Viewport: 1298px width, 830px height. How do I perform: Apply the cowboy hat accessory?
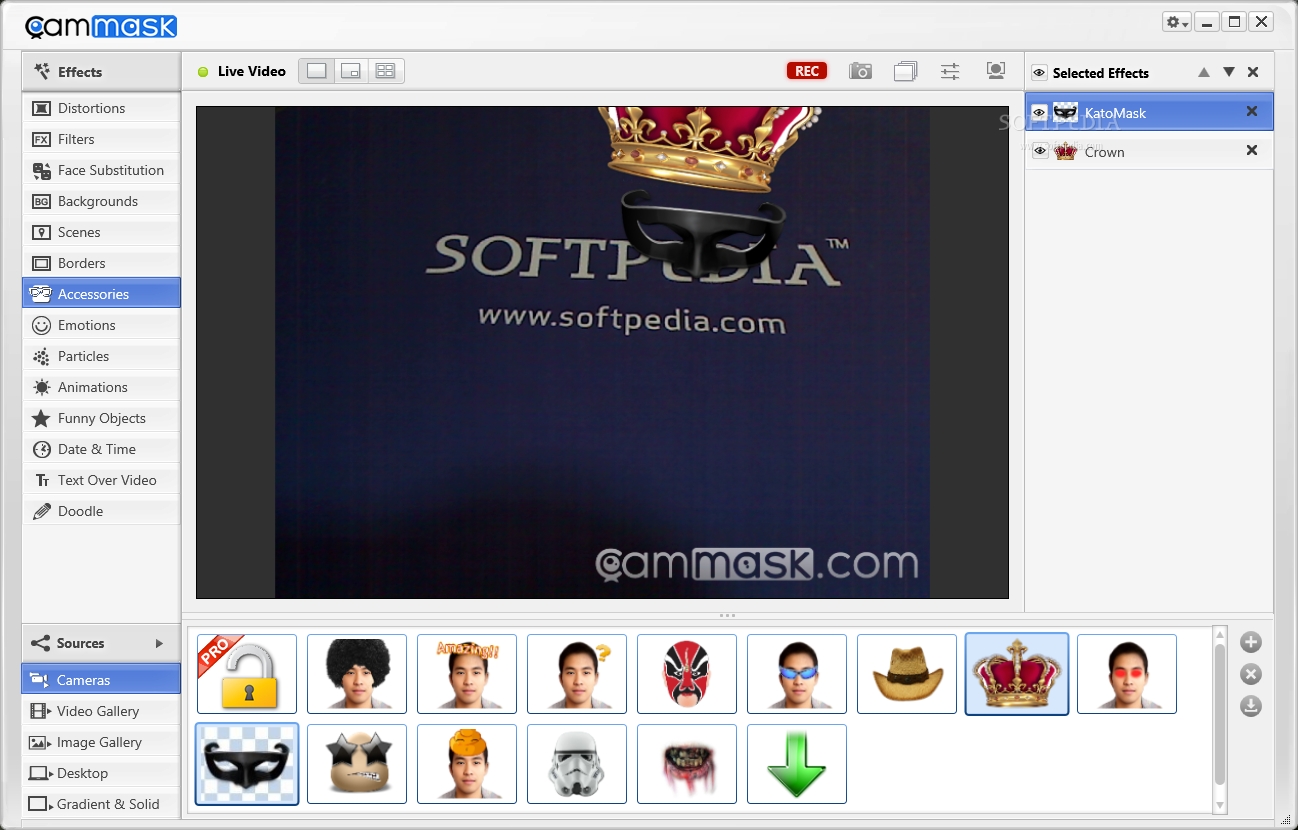coord(907,674)
